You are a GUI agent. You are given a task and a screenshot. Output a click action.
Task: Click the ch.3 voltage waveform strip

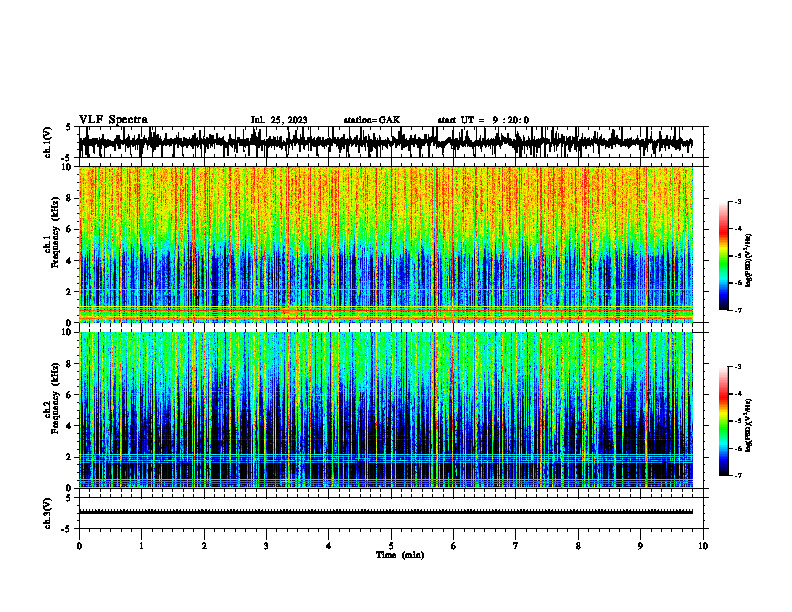[391, 513]
